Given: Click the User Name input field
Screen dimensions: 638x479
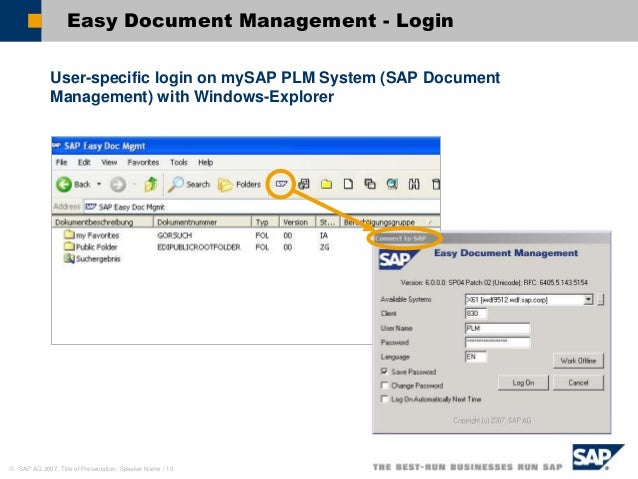Looking at the screenshot, I should click(497, 328).
